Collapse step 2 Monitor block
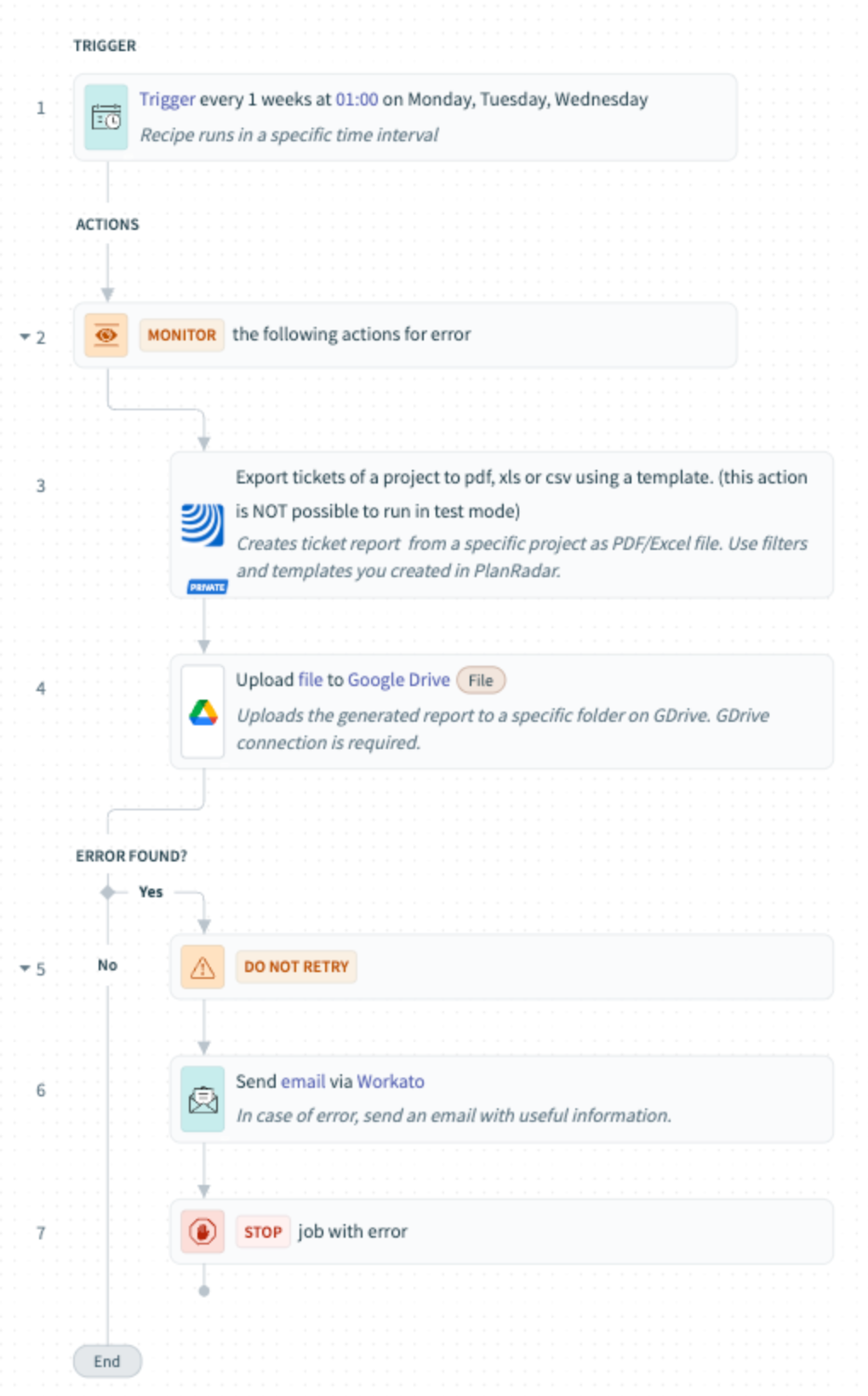The width and height of the screenshot is (868, 1396). point(25,337)
